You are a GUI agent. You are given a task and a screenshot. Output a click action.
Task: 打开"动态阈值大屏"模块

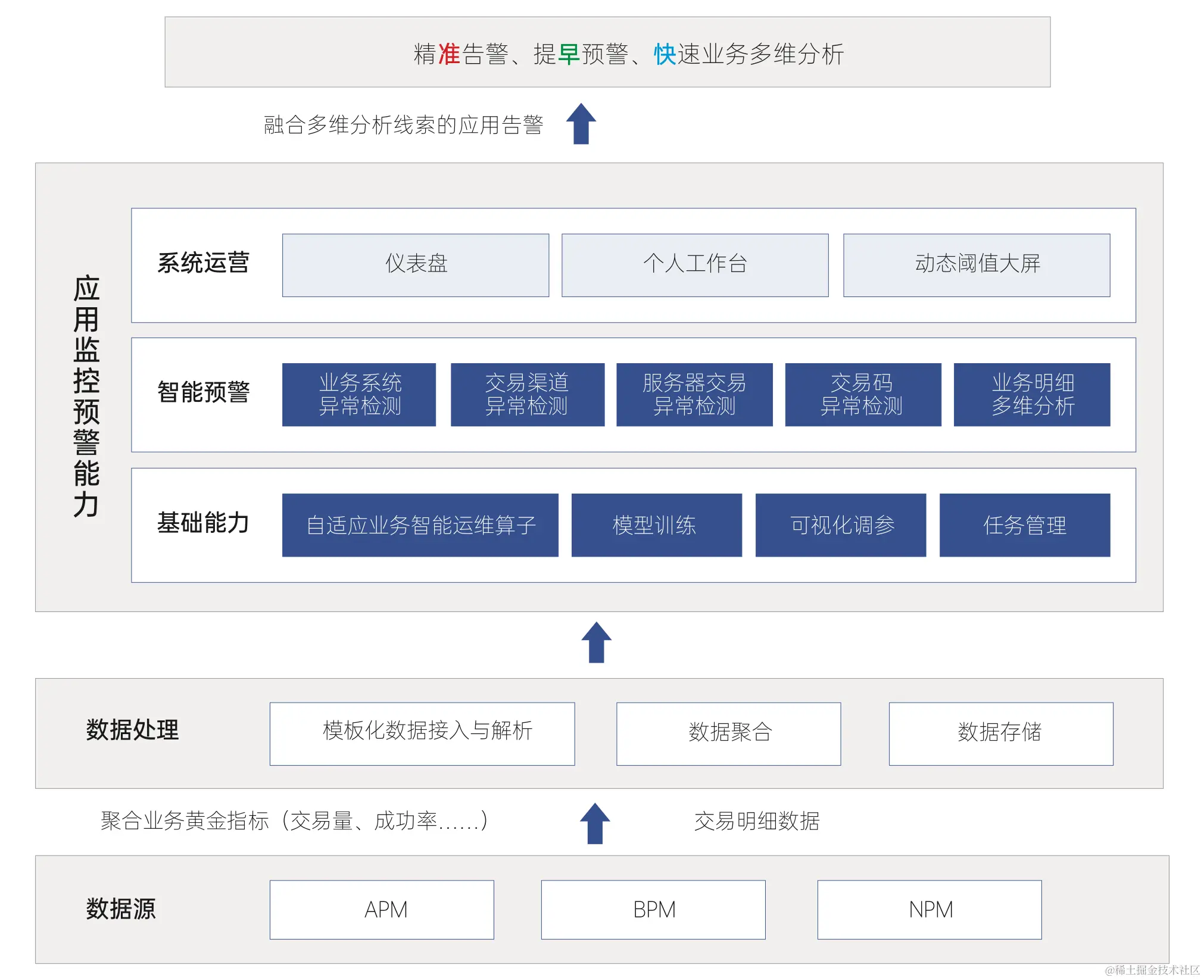click(x=977, y=265)
